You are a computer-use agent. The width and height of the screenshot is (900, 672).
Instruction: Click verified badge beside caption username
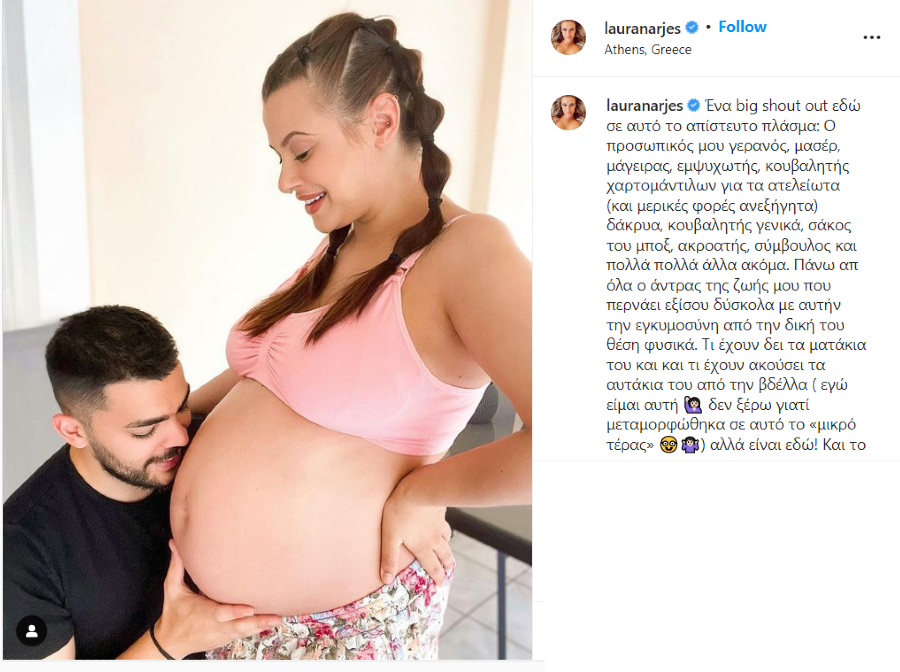[693, 106]
